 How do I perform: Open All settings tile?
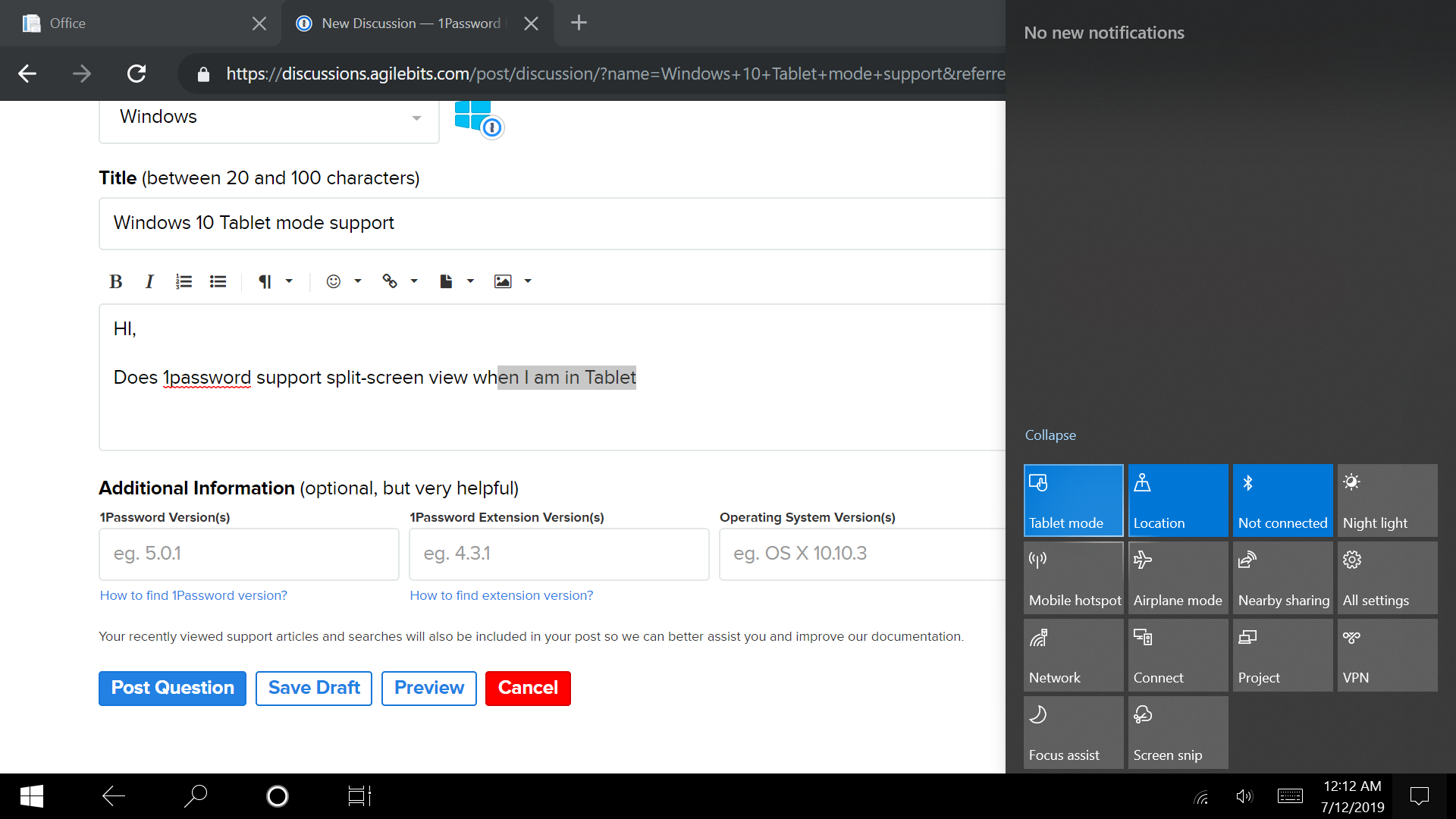tap(1388, 578)
